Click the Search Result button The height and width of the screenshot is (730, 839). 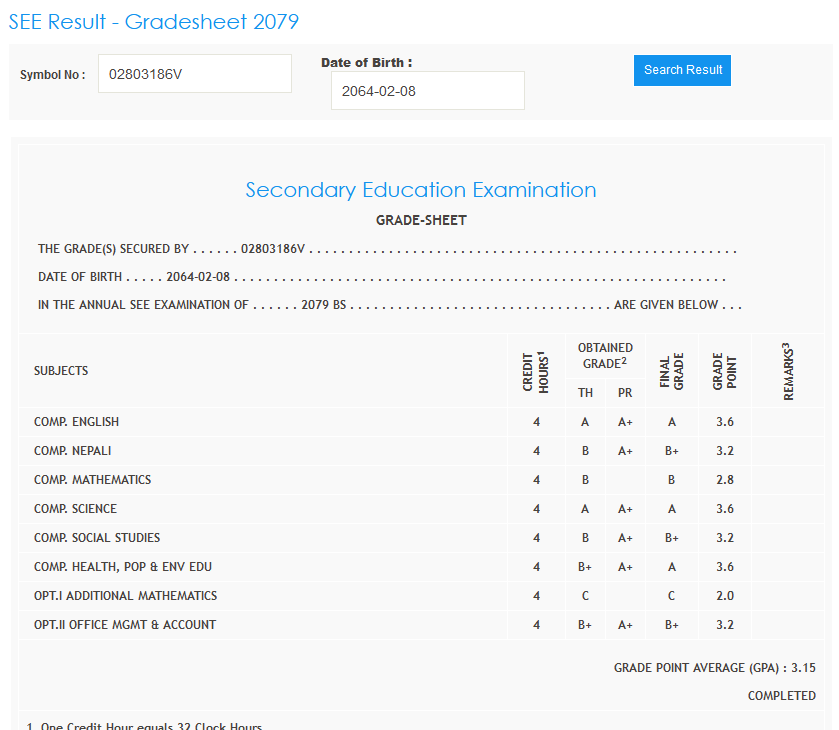682,70
